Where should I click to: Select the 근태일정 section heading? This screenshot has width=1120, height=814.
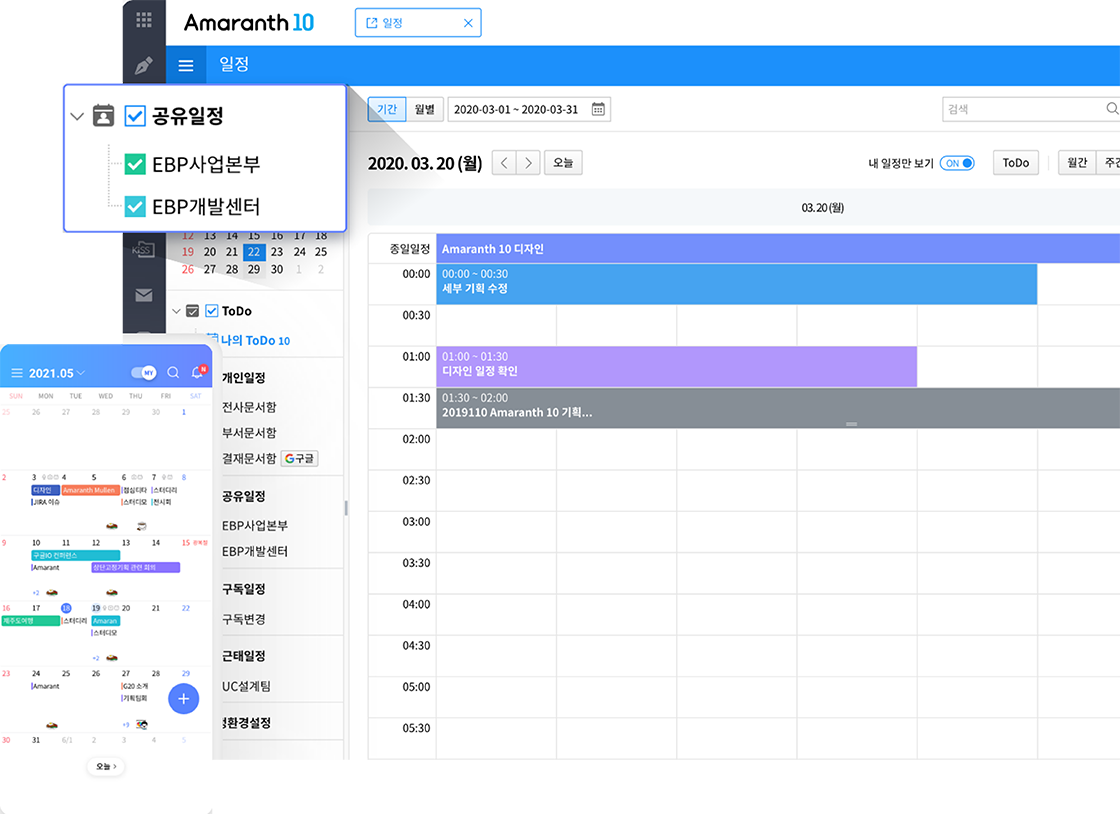[x=244, y=655]
